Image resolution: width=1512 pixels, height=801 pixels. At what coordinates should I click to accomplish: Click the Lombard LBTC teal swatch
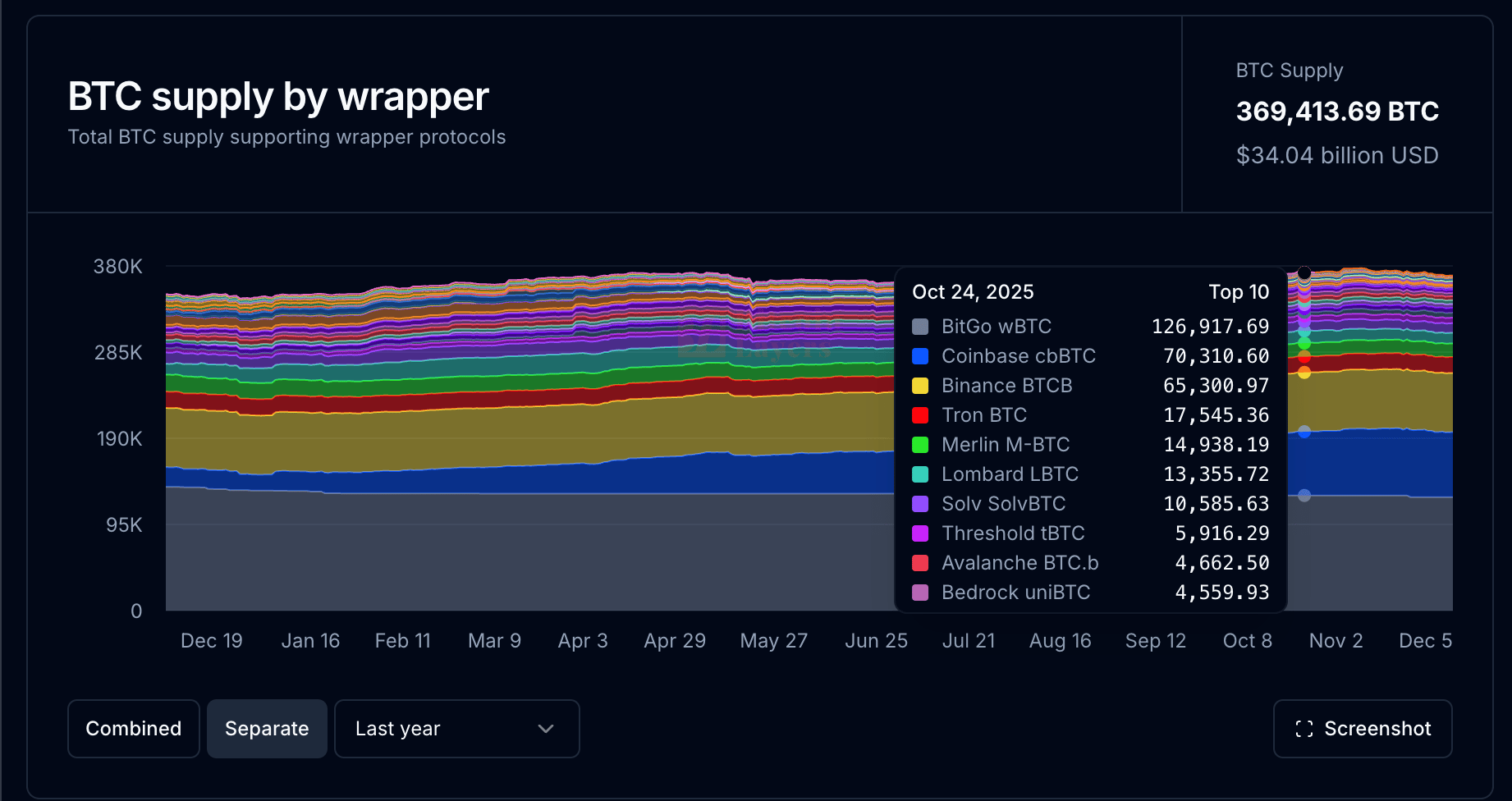[920, 474]
